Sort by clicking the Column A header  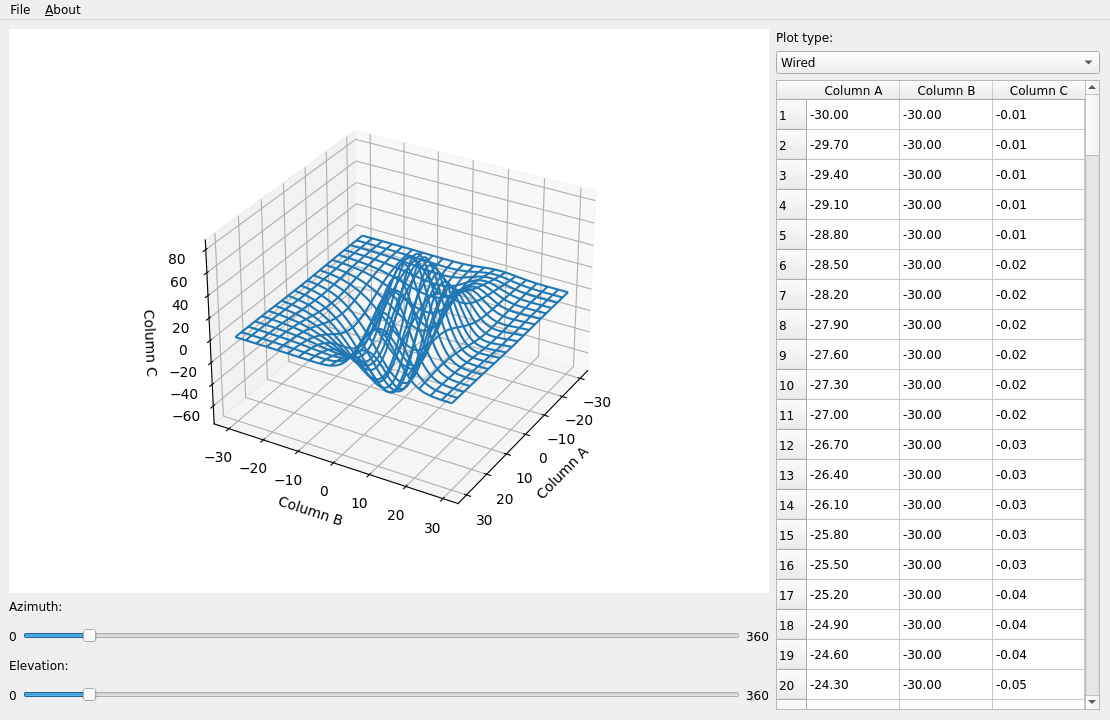pyautogui.click(x=854, y=90)
